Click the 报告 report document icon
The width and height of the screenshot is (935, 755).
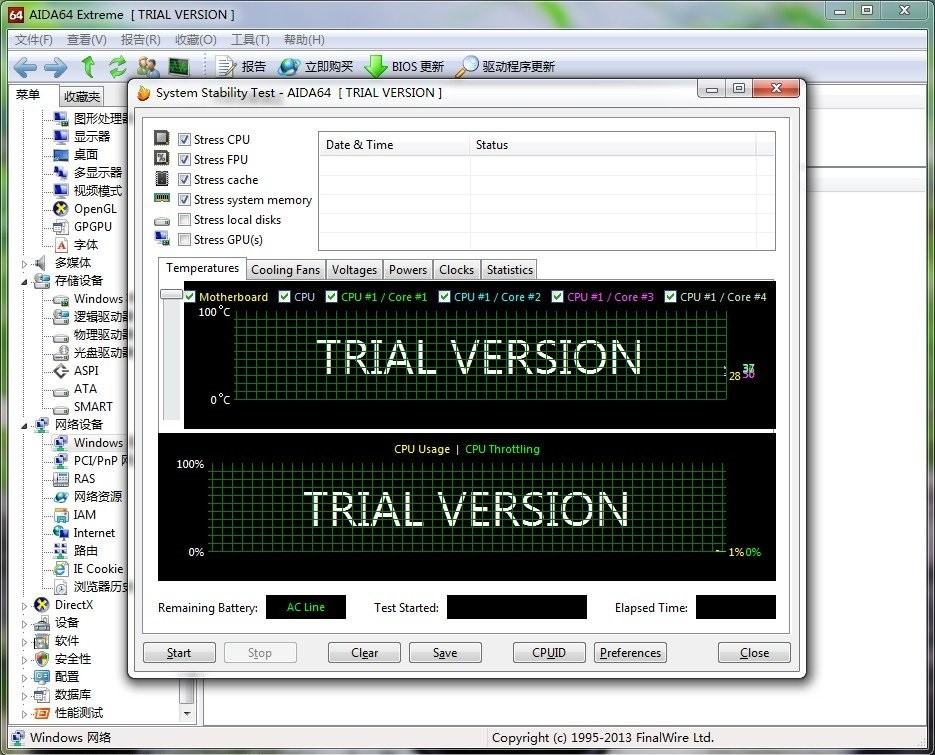pyautogui.click(x=225, y=67)
